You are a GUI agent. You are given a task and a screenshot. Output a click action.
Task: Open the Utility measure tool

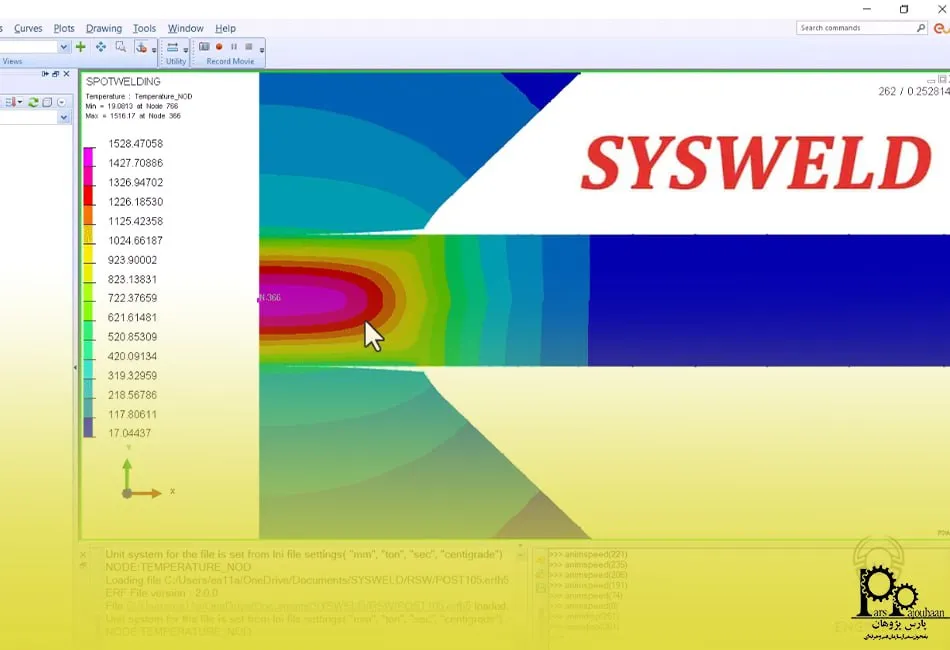[173, 46]
